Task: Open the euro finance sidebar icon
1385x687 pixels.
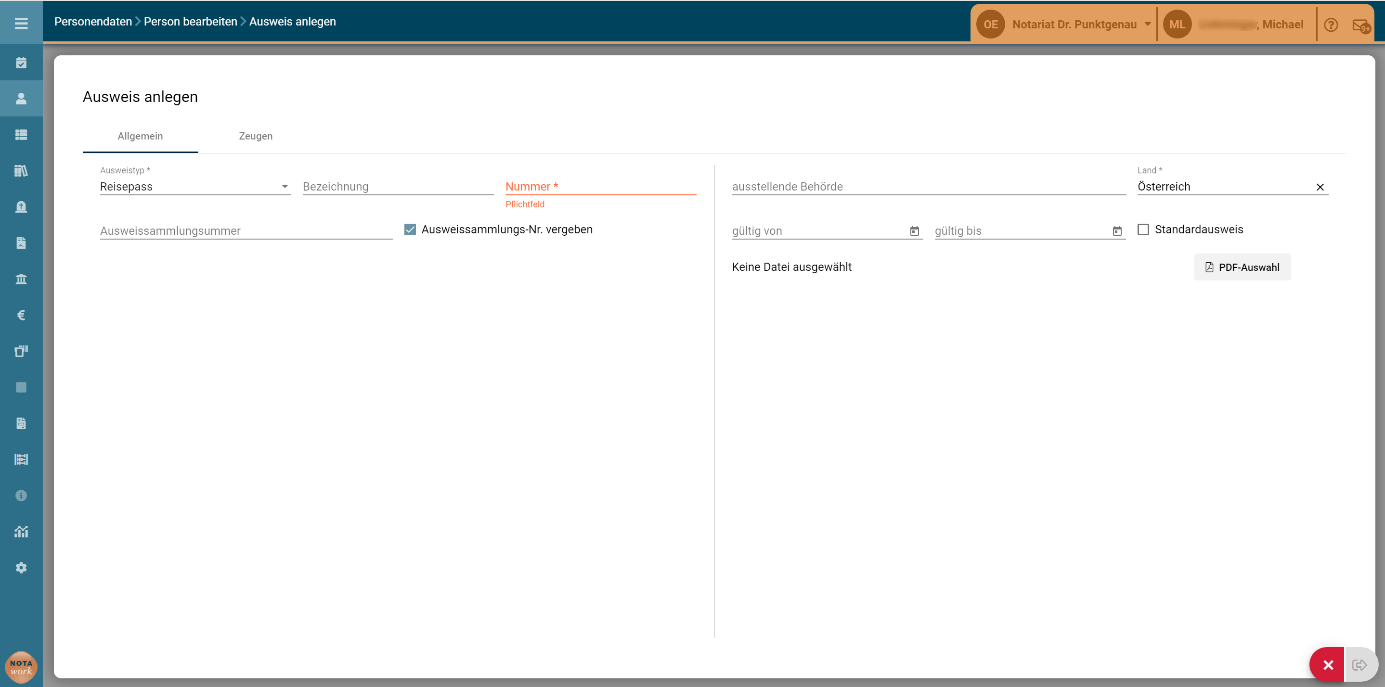Action: click(21, 315)
